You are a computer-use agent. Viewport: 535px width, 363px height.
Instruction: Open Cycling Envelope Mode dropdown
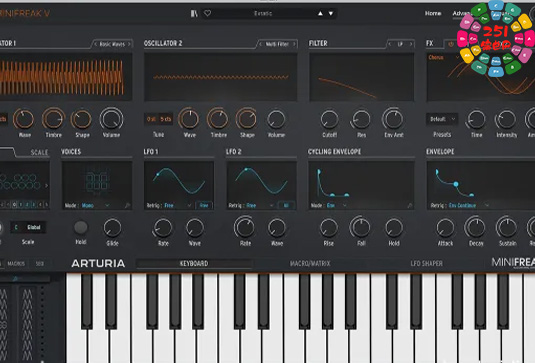[x=336, y=205]
